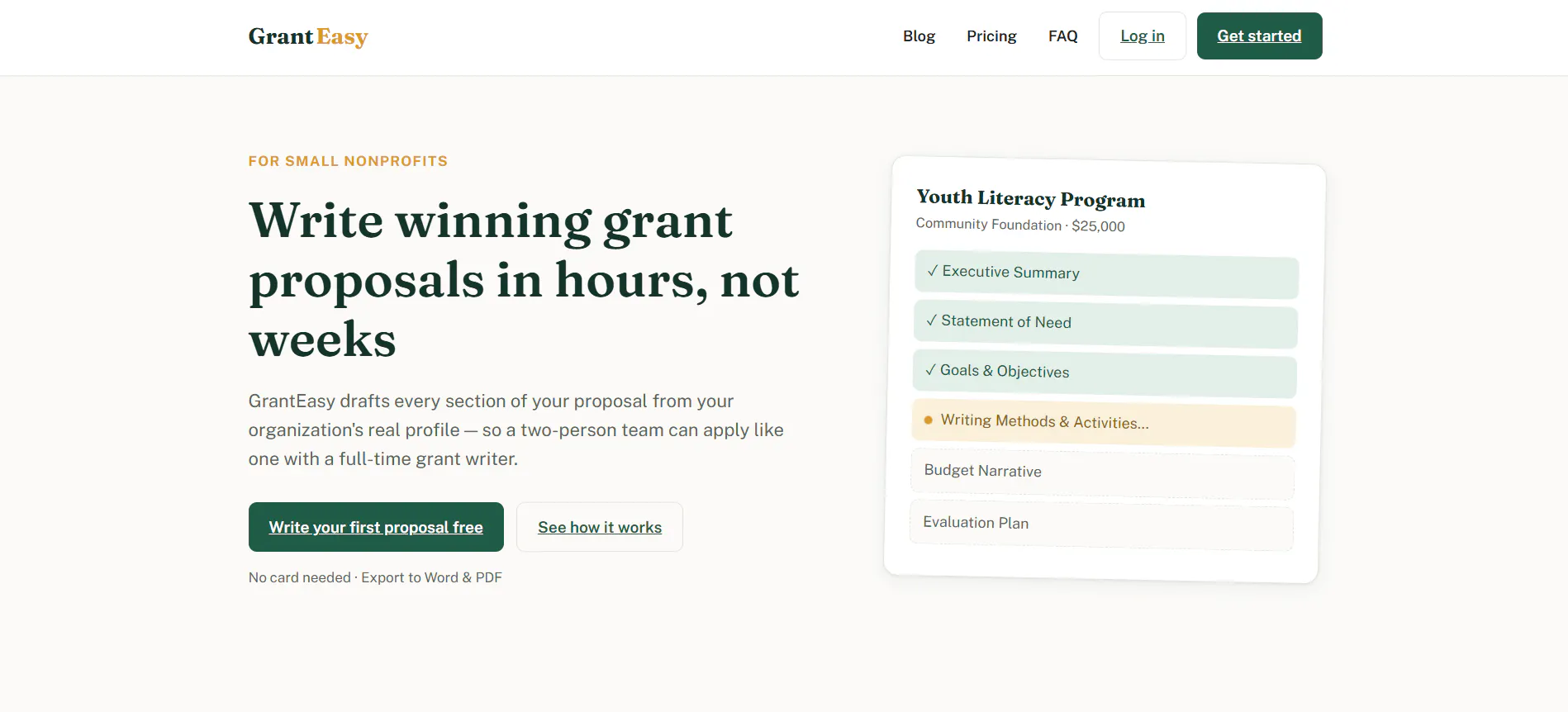The height and width of the screenshot is (712, 1568).
Task: Select the Goals & Objectives row
Action: click(1105, 374)
